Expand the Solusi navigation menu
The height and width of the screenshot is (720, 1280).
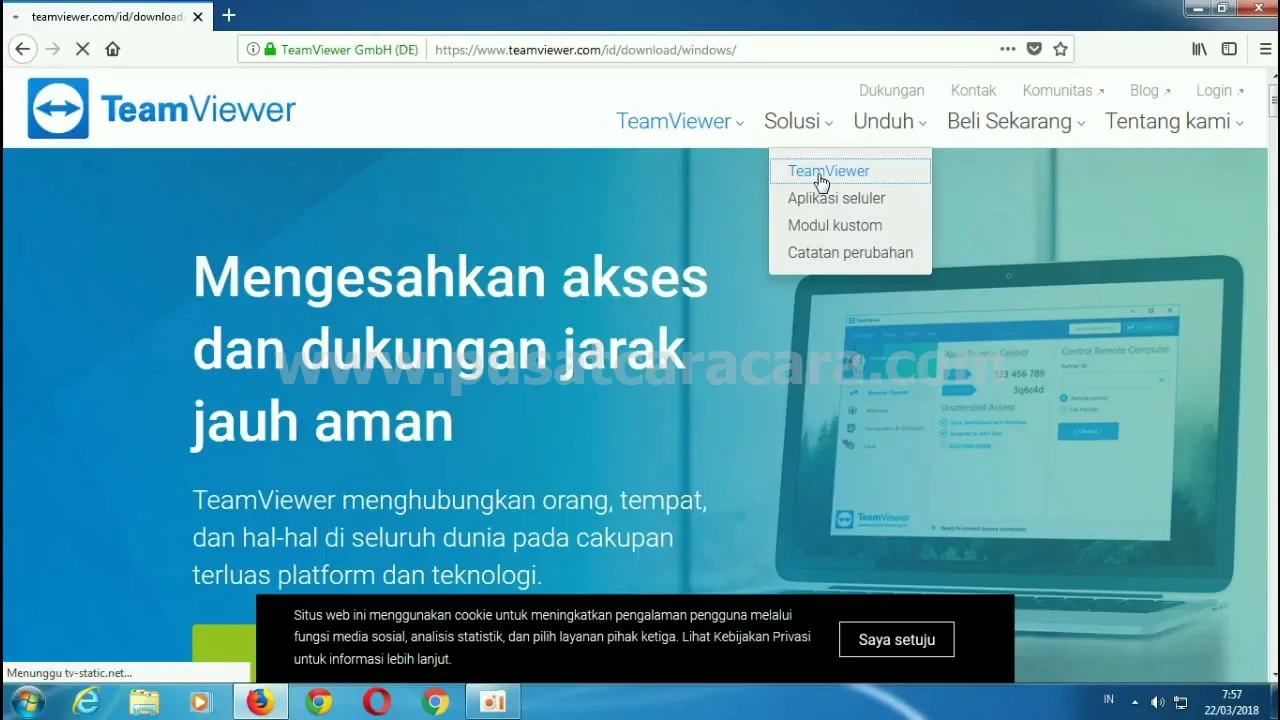[x=798, y=121]
